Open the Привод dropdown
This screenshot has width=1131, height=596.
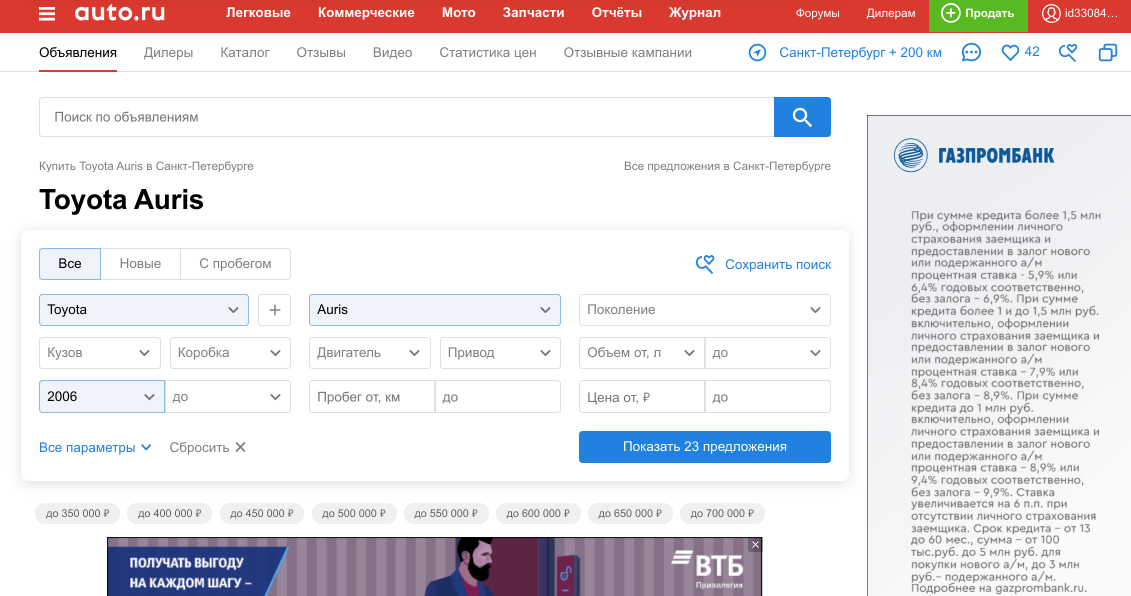[500, 353]
